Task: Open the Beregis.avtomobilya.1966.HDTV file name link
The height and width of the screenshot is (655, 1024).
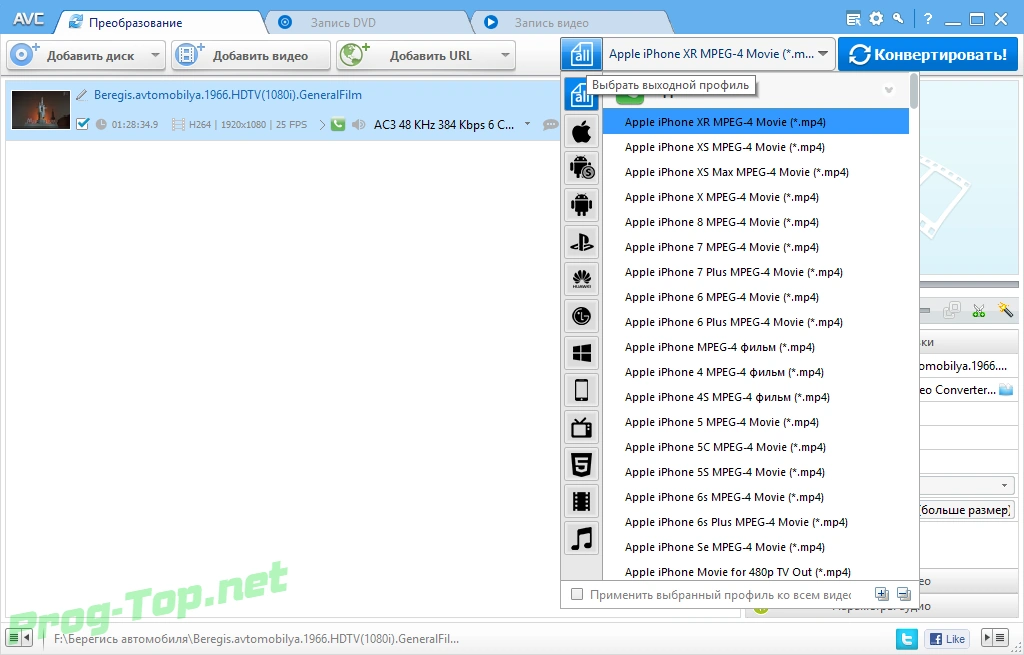Action: pyautogui.click(x=228, y=95)
